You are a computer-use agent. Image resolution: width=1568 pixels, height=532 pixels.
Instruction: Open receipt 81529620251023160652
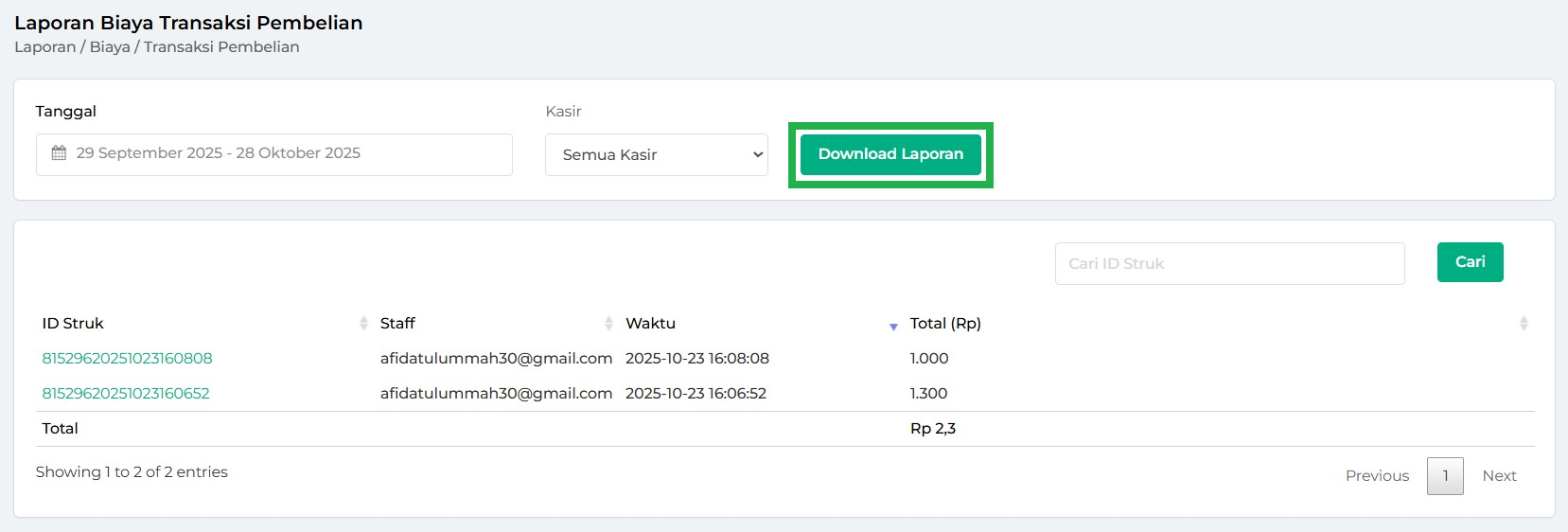coord(126,394)
